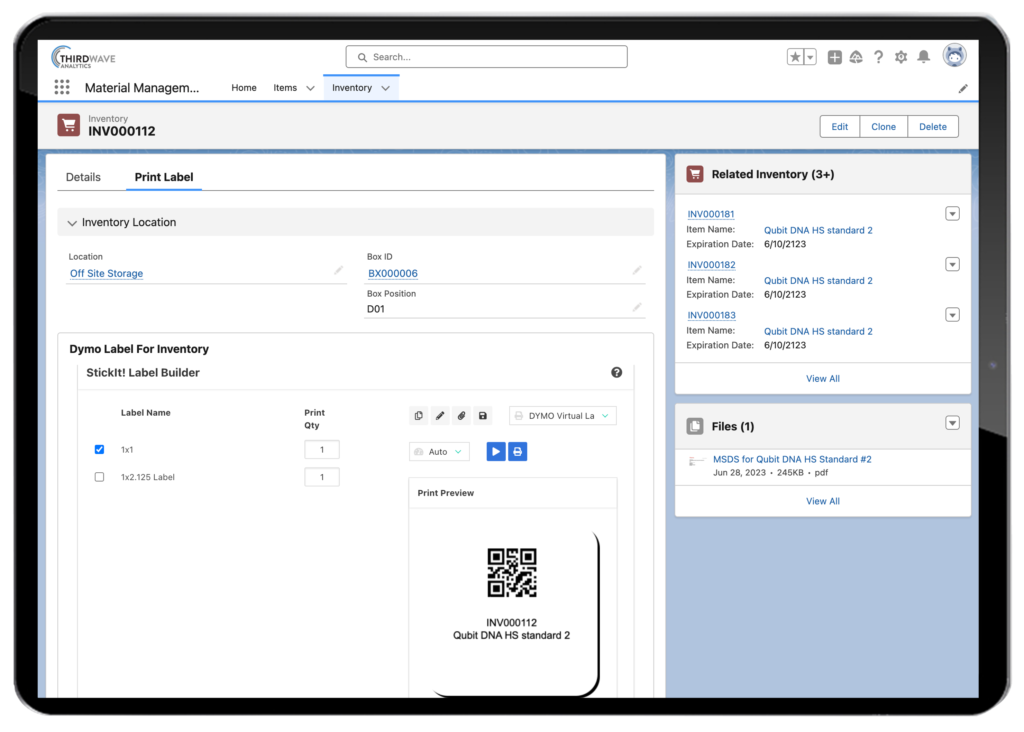Open the Files panel actions dropdown
This screenshot has width=1024, height=732.
coord(952,423)
